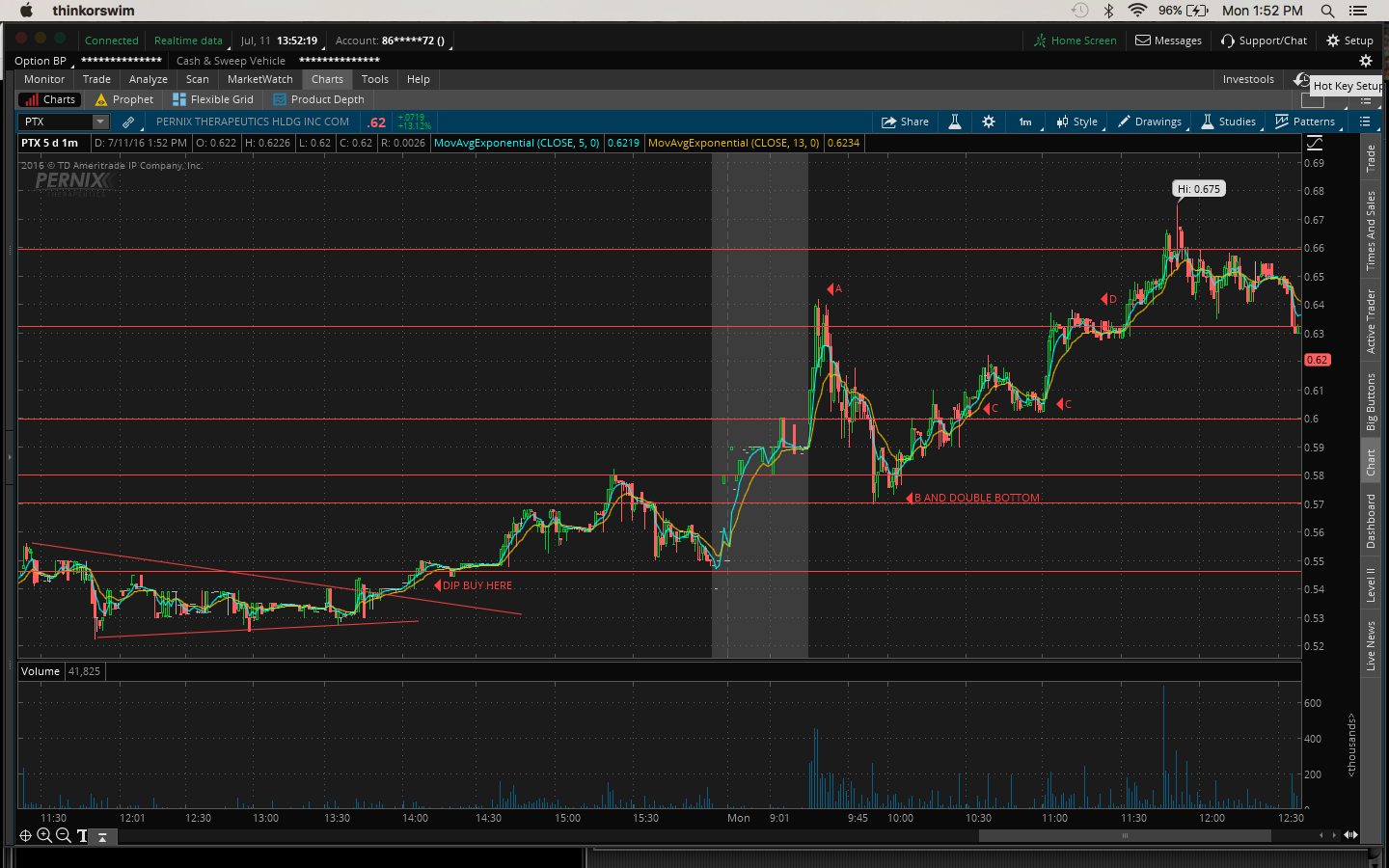1389x868 pixels.
Task: Click the text tool T icon
Action: coord(82,836)
